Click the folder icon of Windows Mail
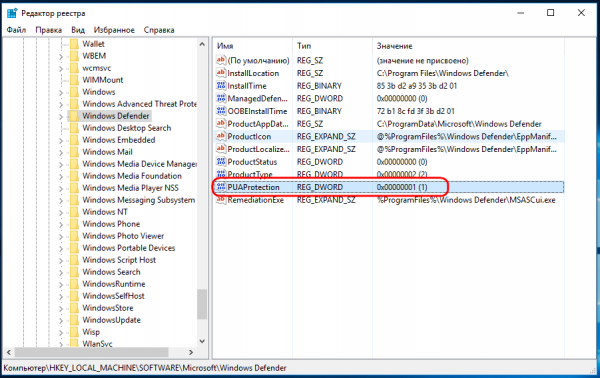 click(x=74, y=152)
